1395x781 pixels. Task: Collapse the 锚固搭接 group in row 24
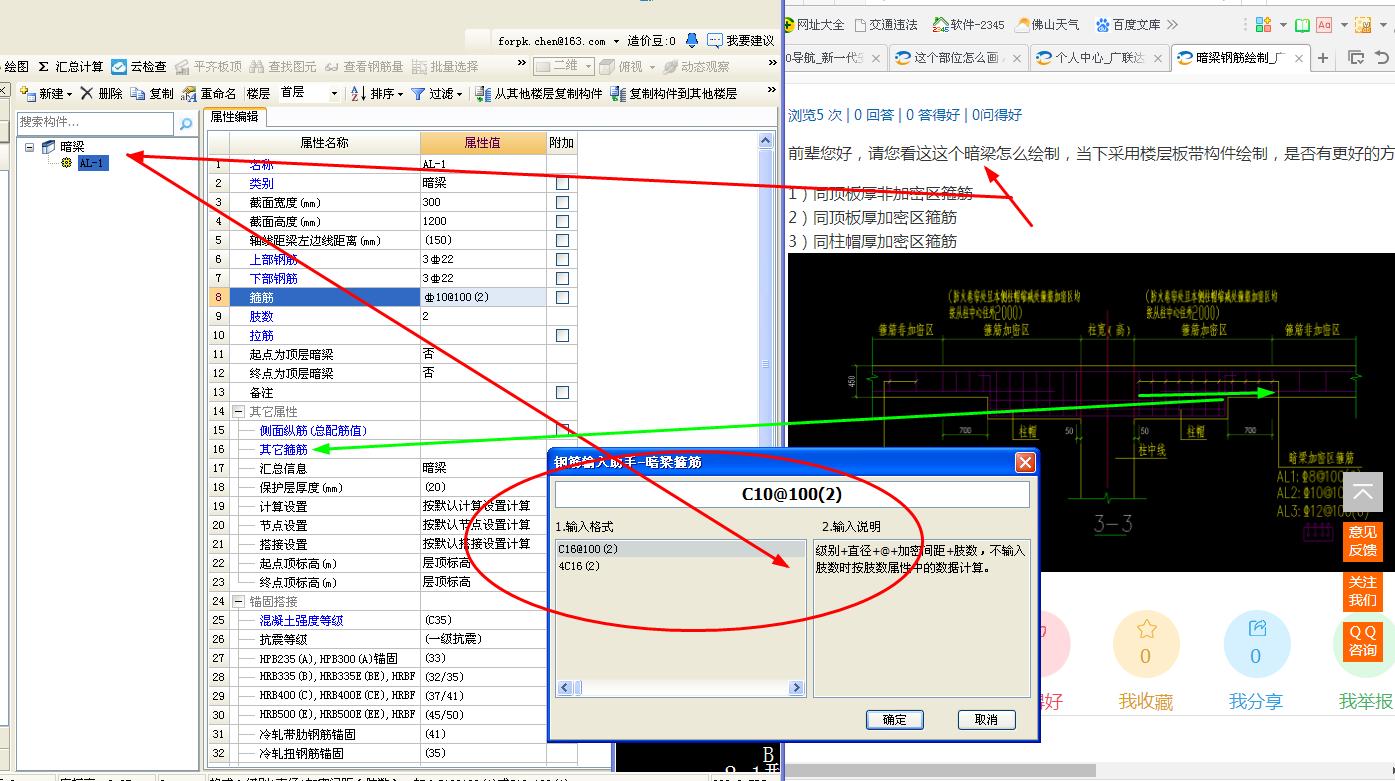tap(239, 601)
